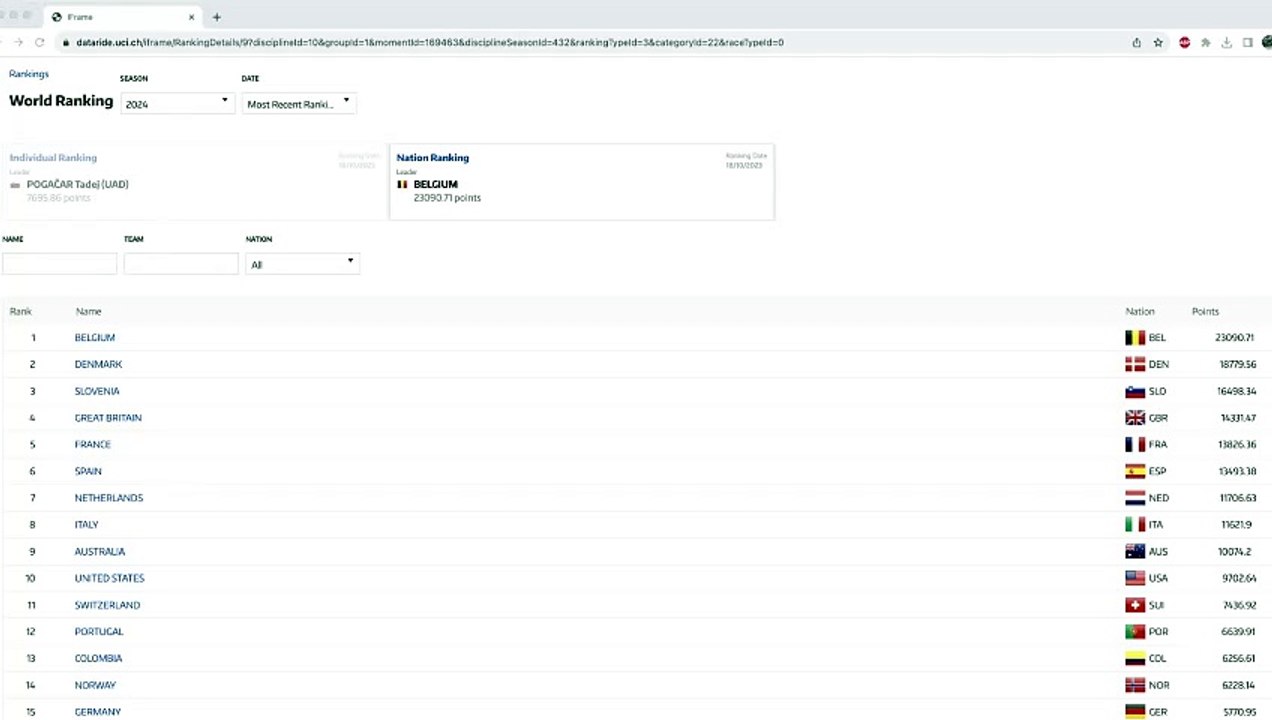
Task: Open the Season 2024 dropdown
Action: coord(177,103)
